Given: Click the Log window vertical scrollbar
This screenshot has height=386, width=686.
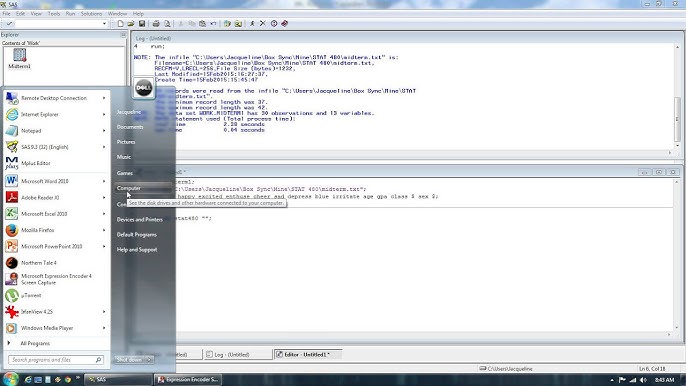Looking at the screenshot, I should pos(677,95).
